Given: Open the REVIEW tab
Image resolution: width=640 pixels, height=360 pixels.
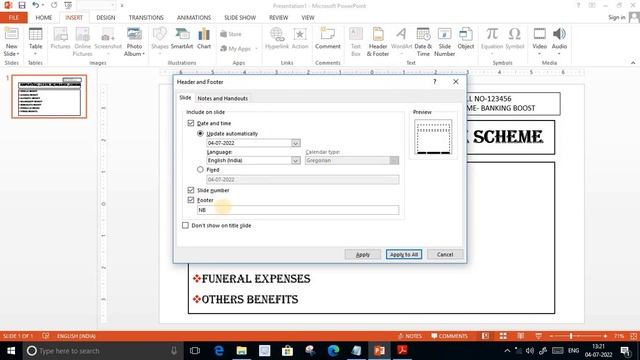Looking at the screenshot, I should tap(279, 18).
